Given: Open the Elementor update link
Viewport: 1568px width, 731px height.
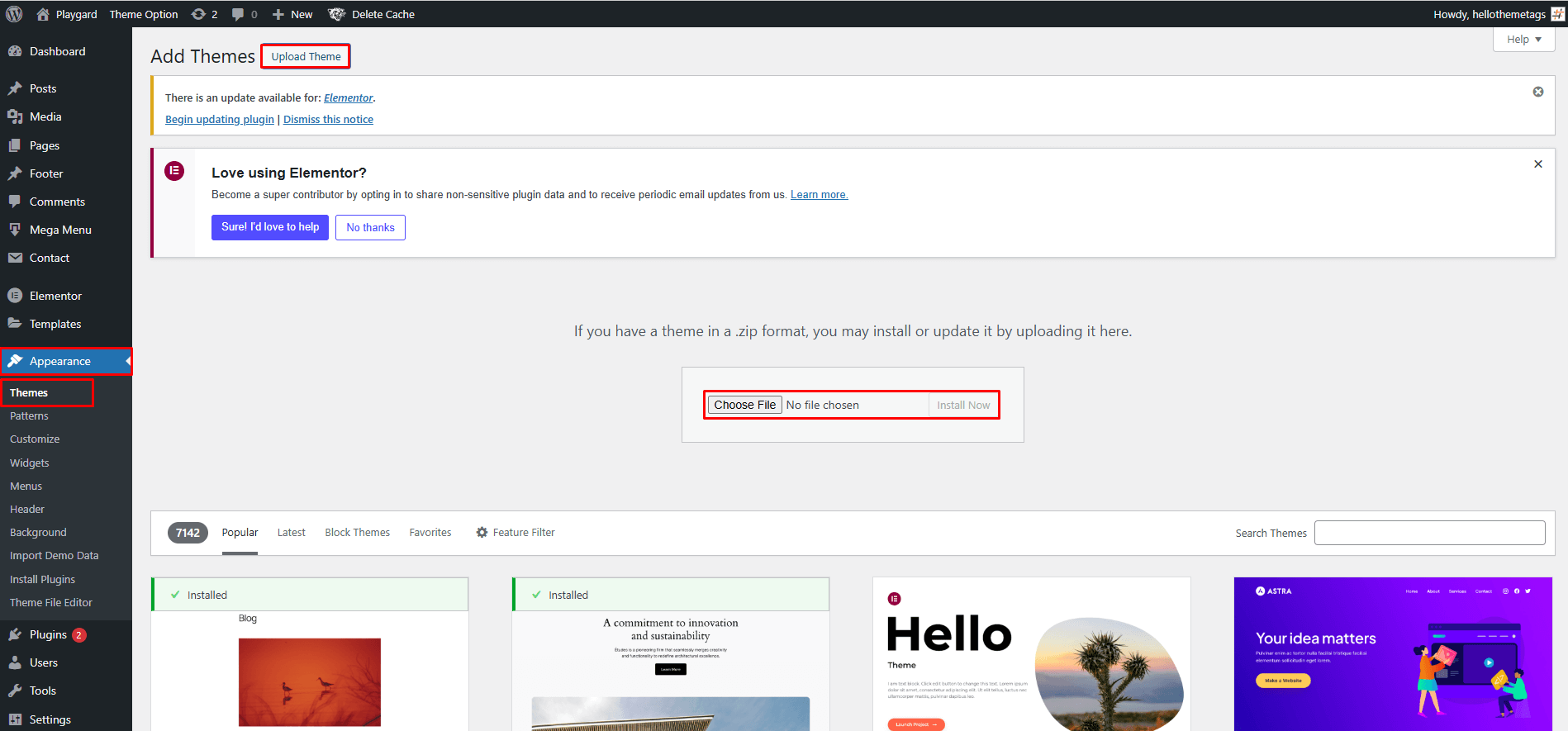Looking at the screenshot, I should pos(349,97).
